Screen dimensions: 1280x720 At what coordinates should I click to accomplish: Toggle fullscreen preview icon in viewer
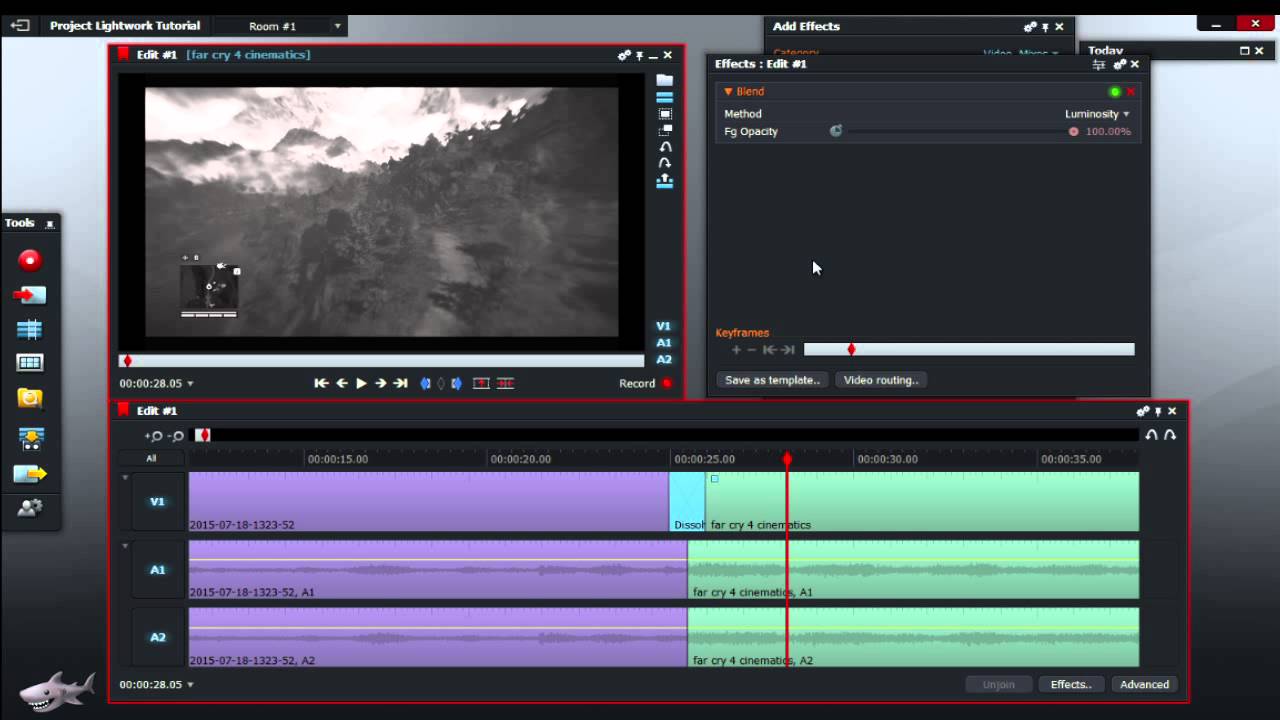point(665,114)
